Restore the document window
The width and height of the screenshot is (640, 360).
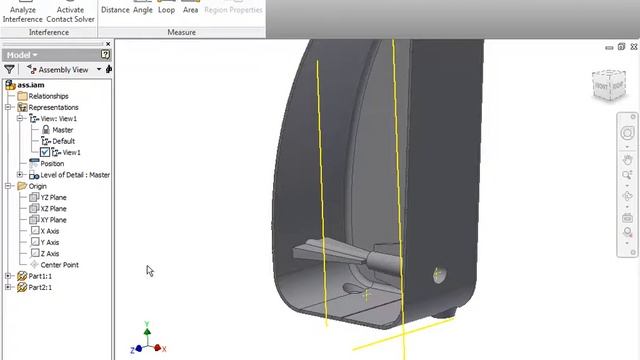point(621,47)
